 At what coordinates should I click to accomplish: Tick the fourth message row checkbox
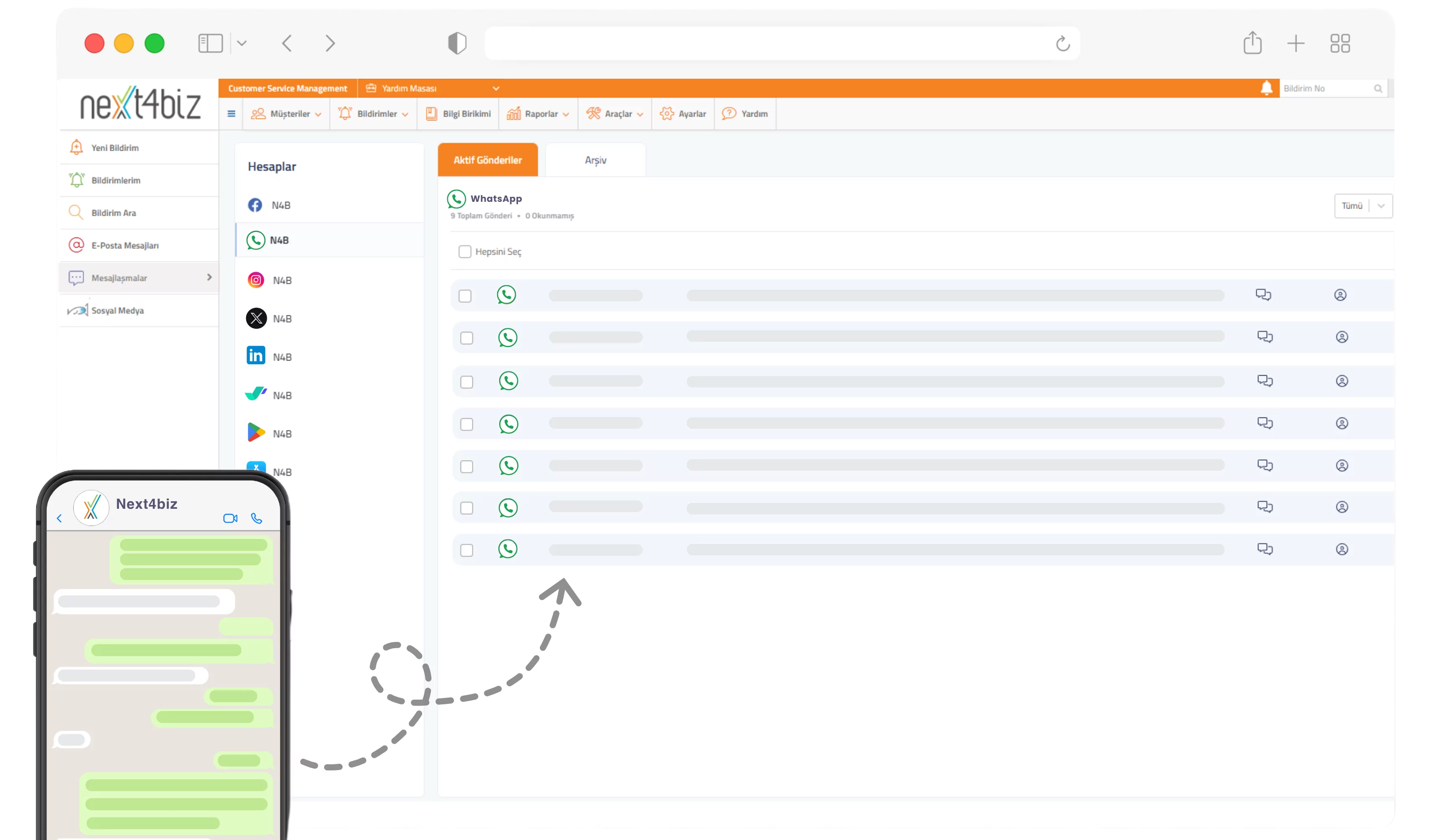(466, 425)
